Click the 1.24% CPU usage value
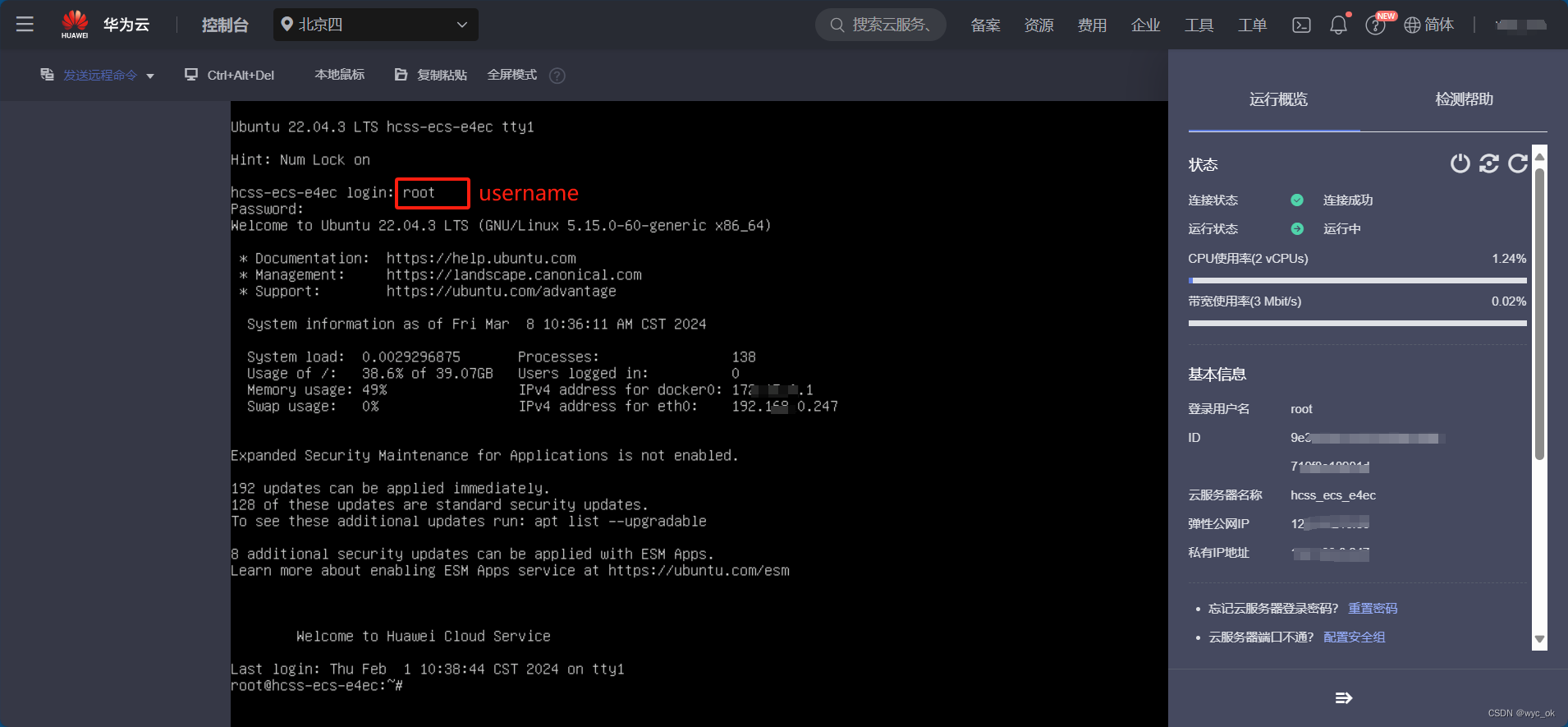Image resolution: width=1568 pixels, height=727 pixels. pos(1509,259)
